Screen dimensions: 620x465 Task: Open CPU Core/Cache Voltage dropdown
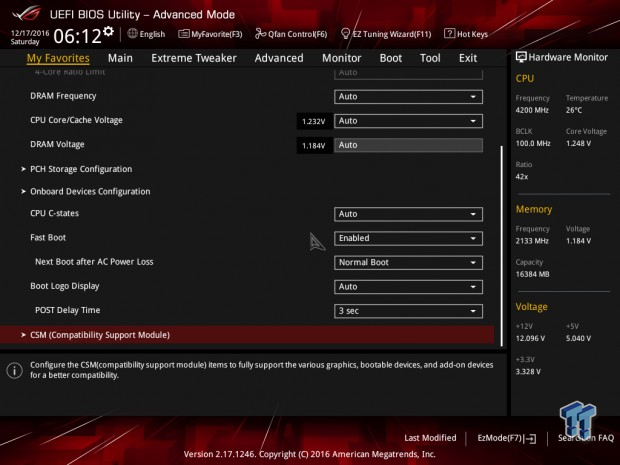click(x=408, y=121)
